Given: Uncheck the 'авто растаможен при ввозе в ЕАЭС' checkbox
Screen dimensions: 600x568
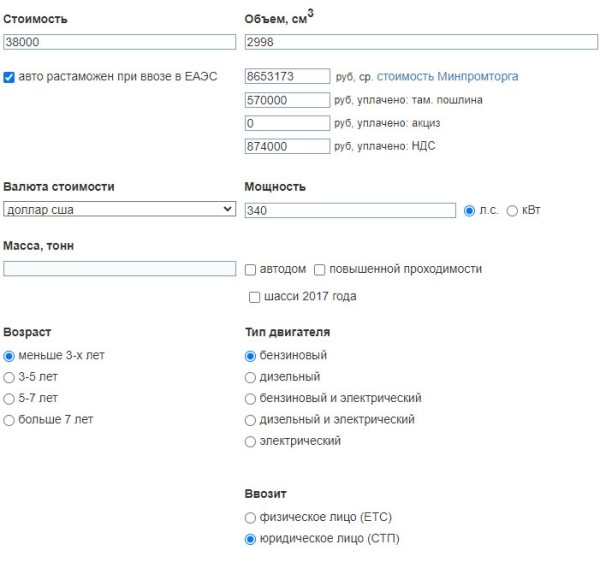Looking at the screenshot, I should point(10,77).
